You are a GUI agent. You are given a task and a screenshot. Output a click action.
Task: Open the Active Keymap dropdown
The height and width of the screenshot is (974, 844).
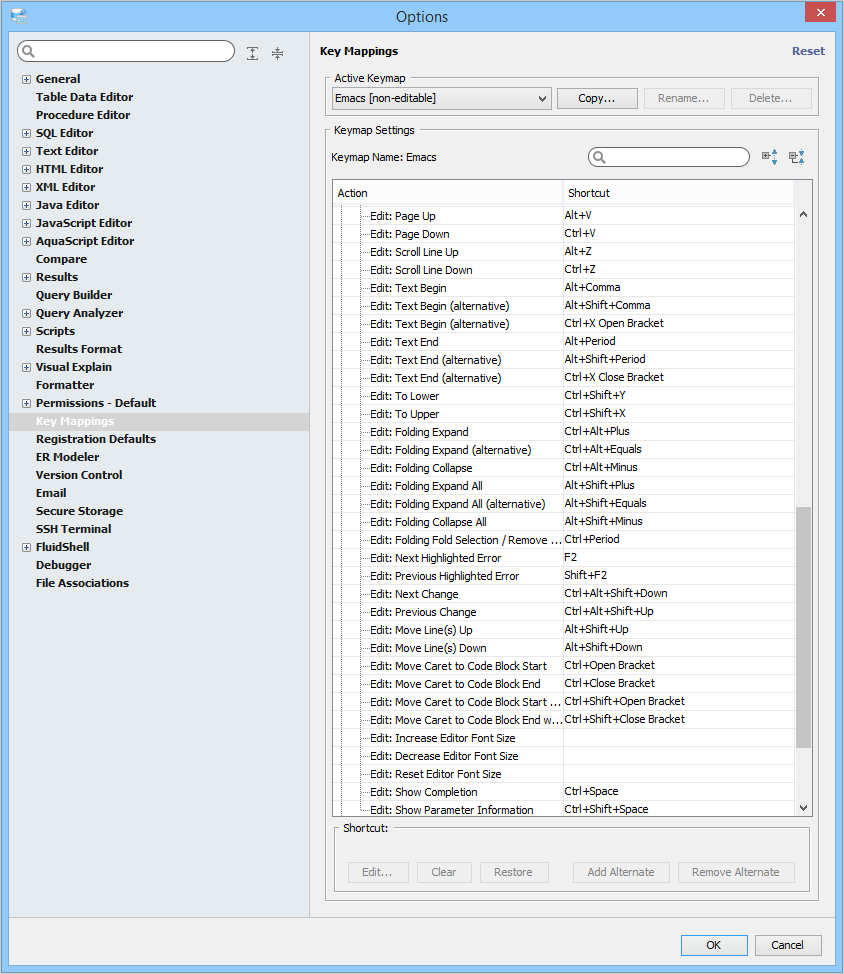[x=442, y=98]
